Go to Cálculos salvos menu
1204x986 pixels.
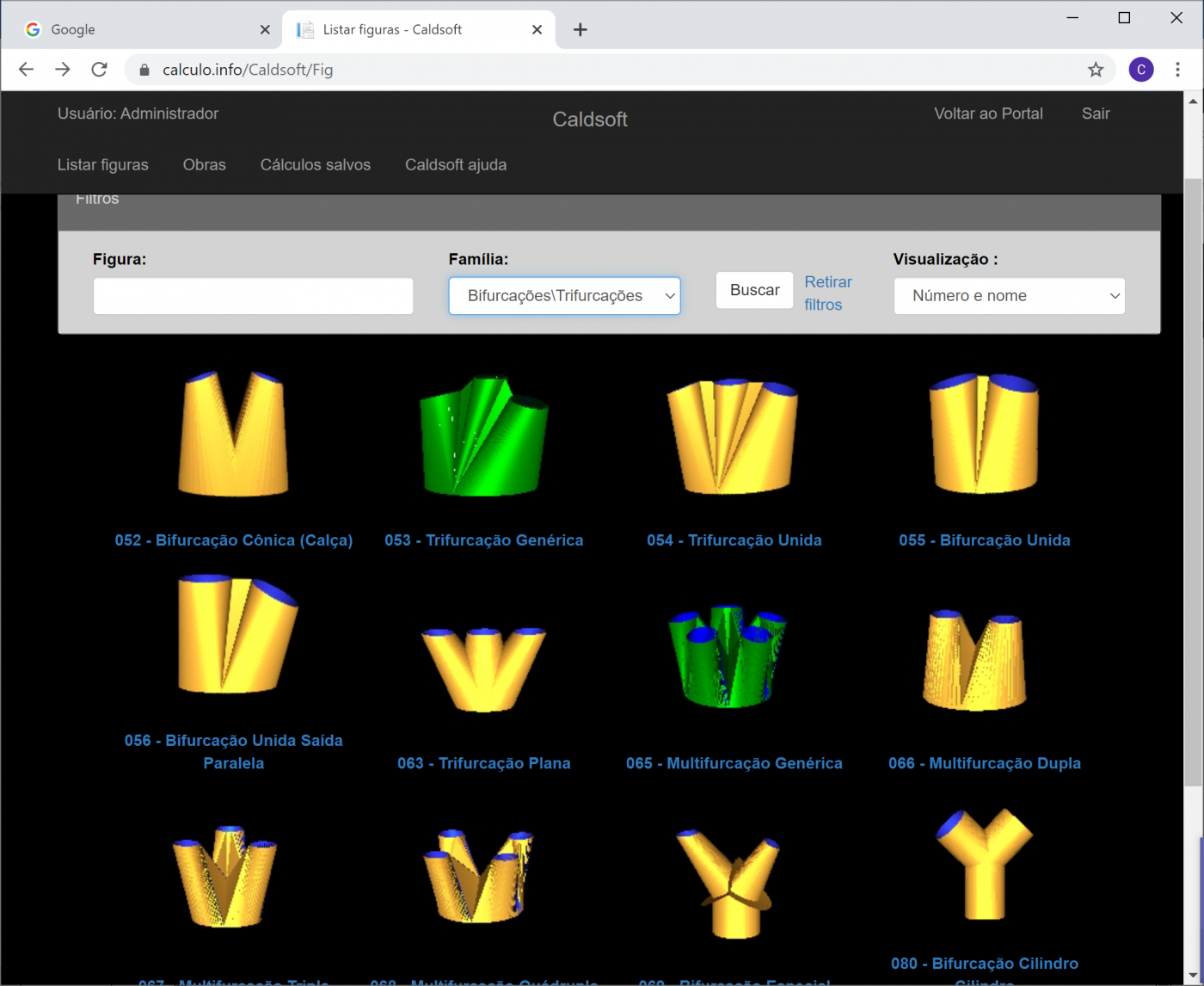pos(316,165)
